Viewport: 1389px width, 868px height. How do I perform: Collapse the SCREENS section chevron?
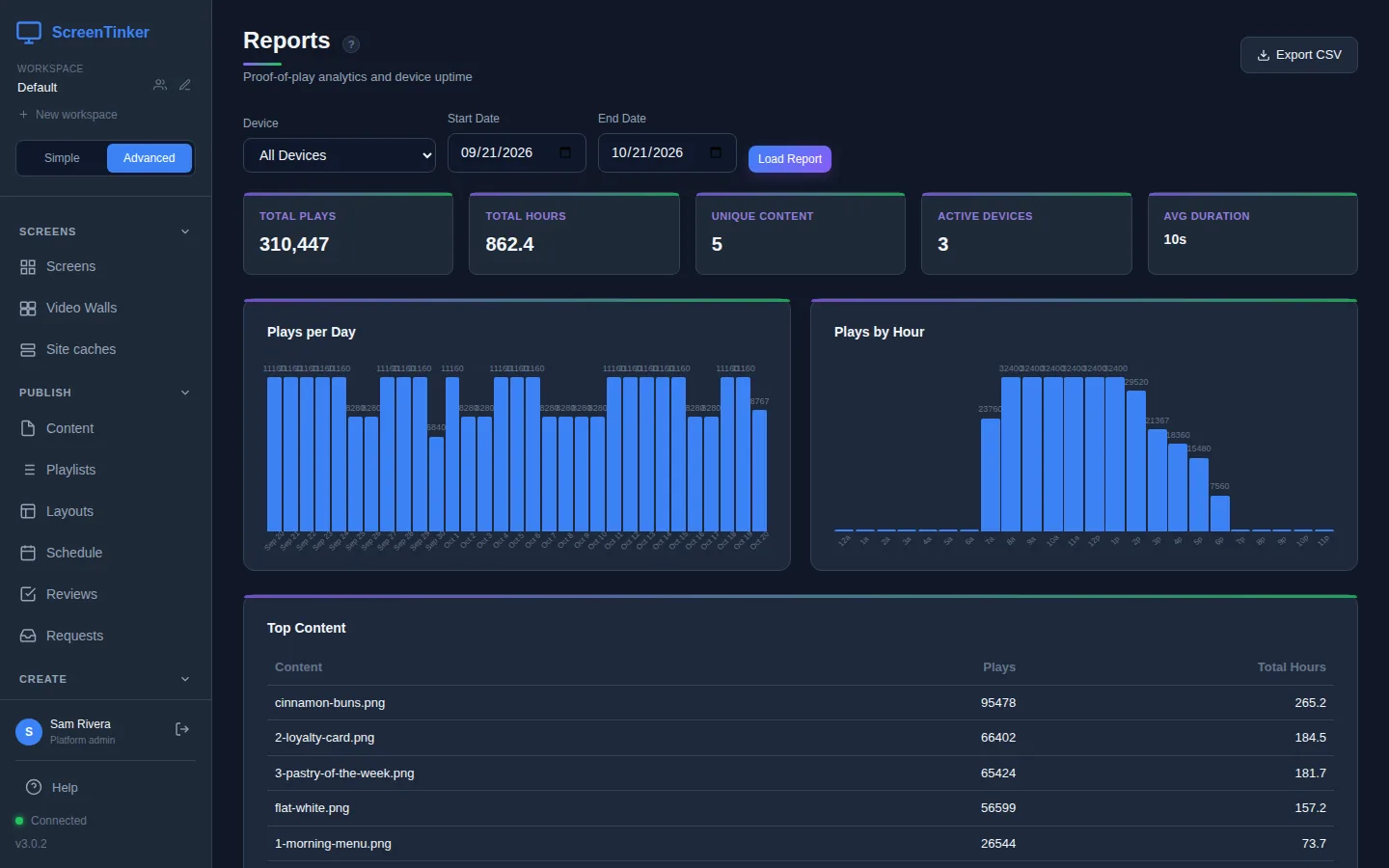185,231
